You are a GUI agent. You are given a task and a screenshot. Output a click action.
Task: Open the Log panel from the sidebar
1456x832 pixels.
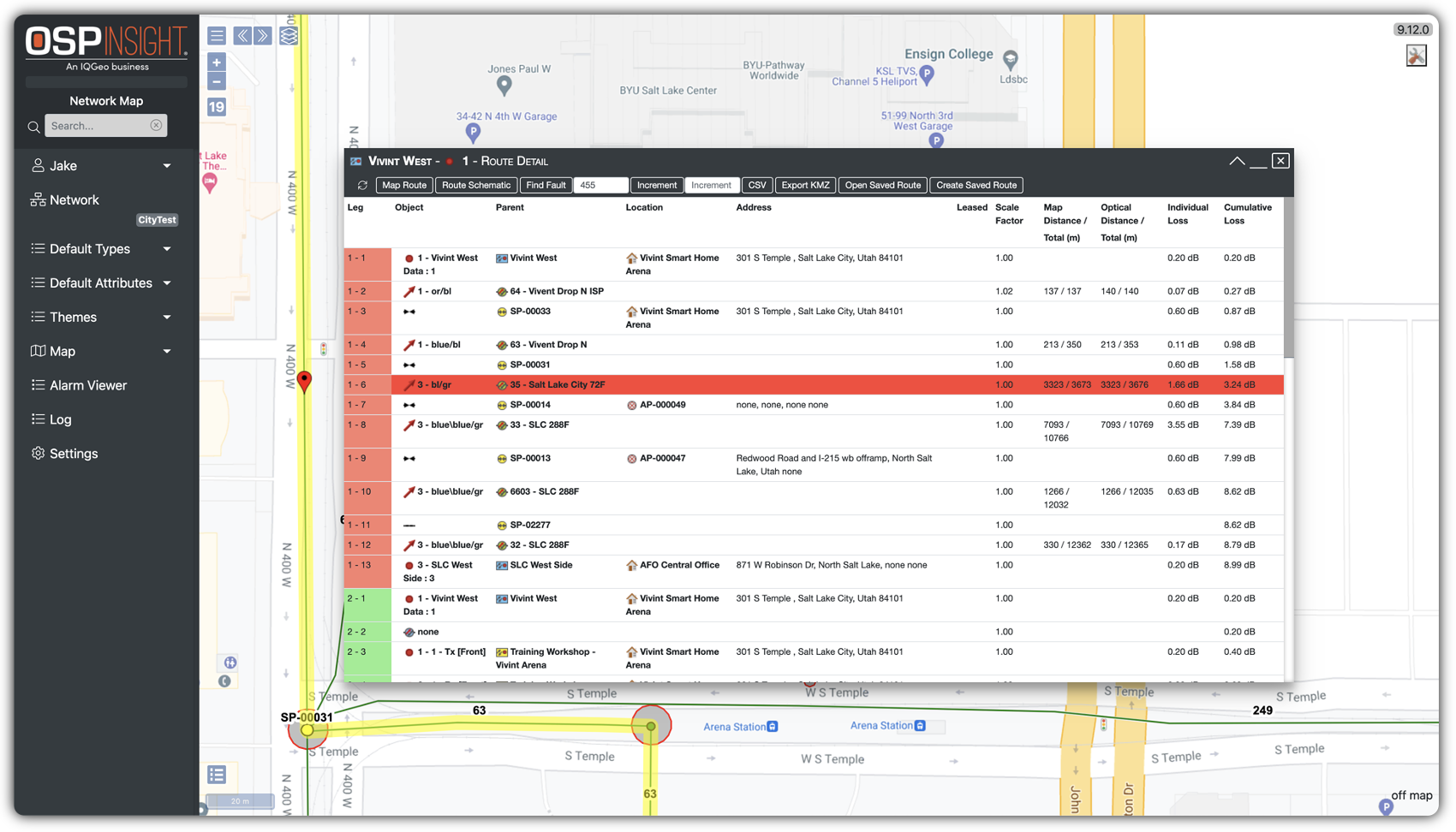(60, 419)
